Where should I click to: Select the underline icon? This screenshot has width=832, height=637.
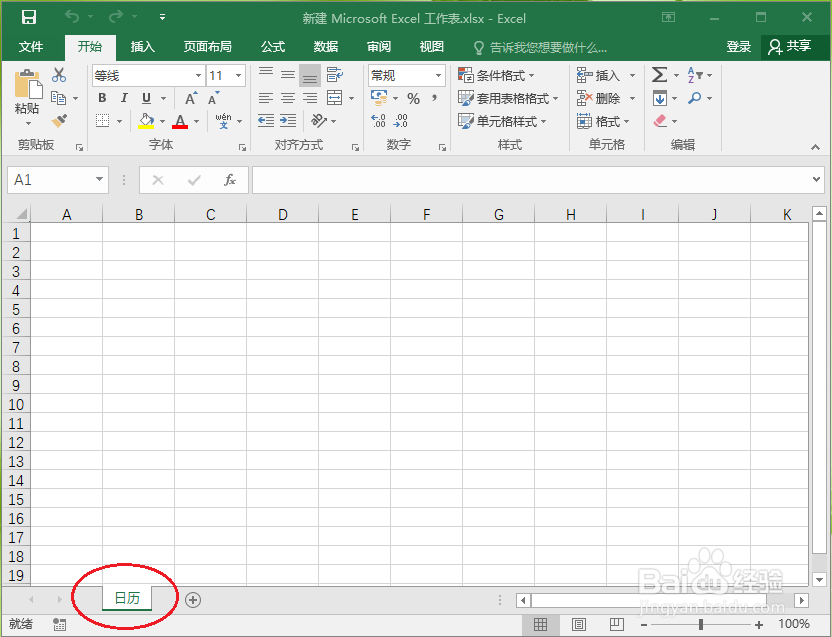[146, 98]
